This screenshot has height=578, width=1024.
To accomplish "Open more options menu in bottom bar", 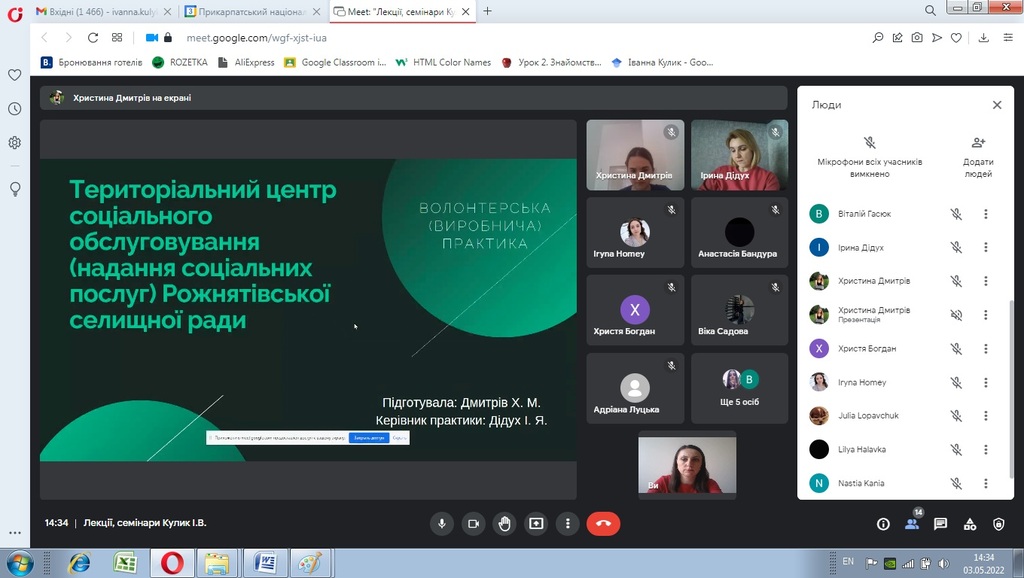I will (568, 523).
